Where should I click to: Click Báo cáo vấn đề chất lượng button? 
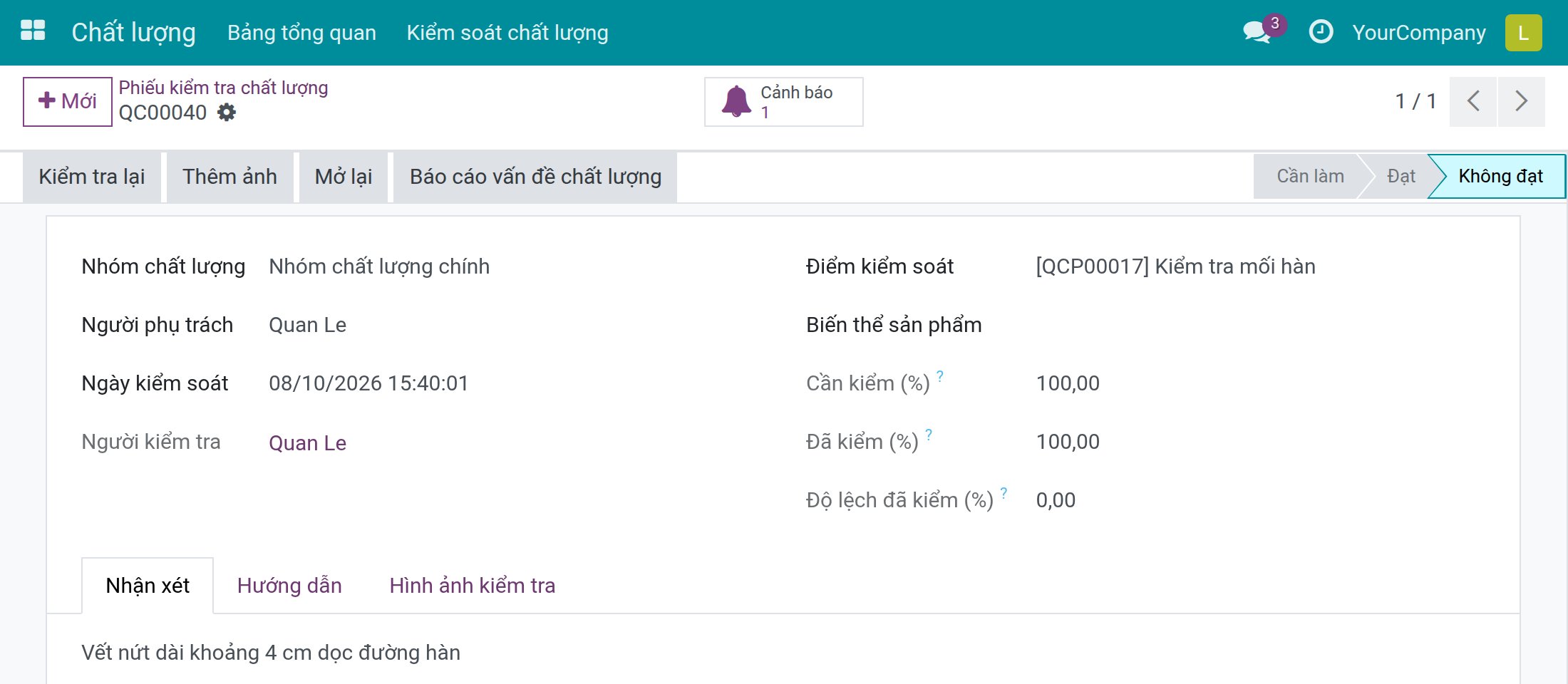point(535,177)
